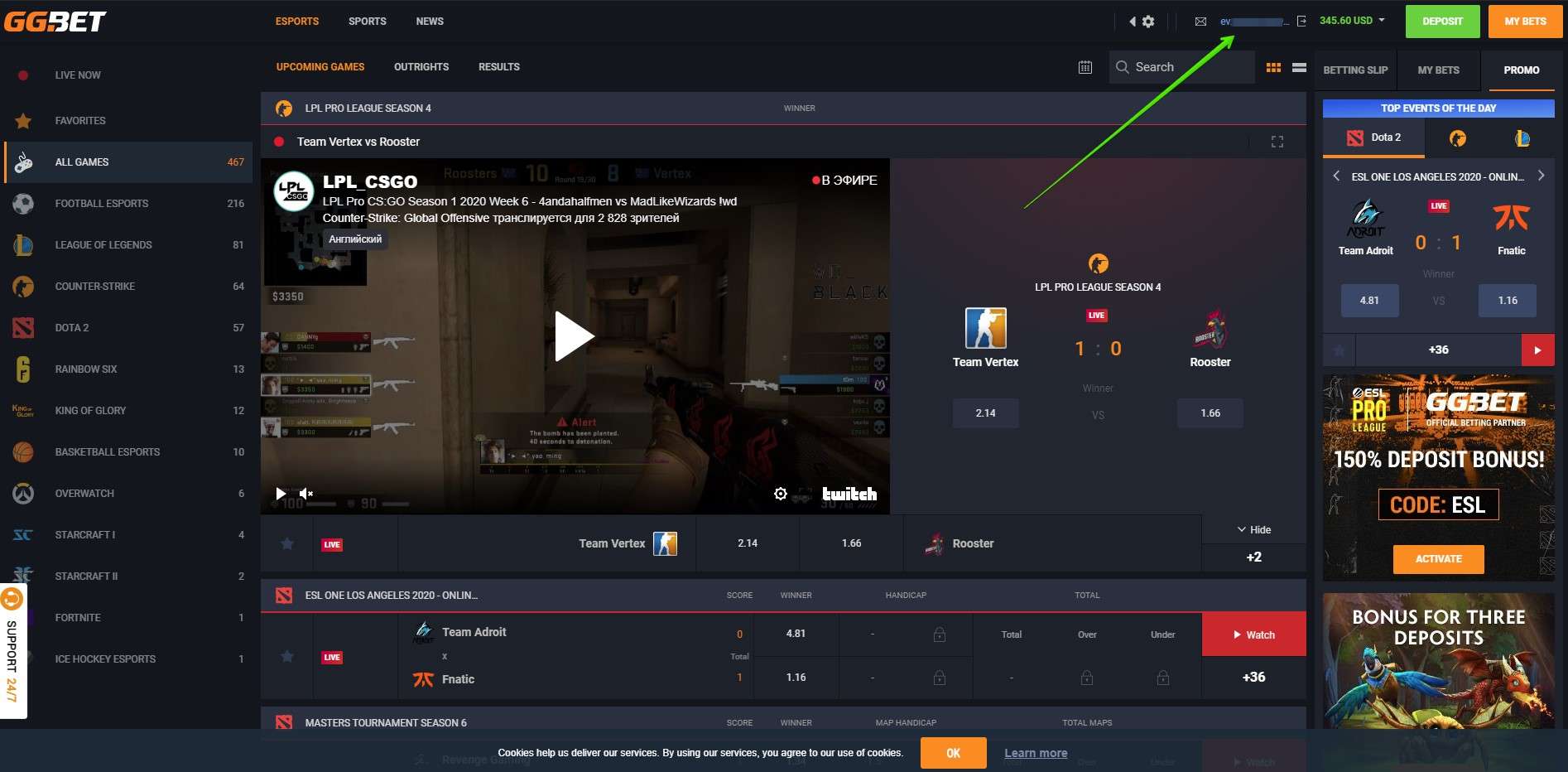Click the GG.BET logo
1568x772 pixels.
point(55,22)
